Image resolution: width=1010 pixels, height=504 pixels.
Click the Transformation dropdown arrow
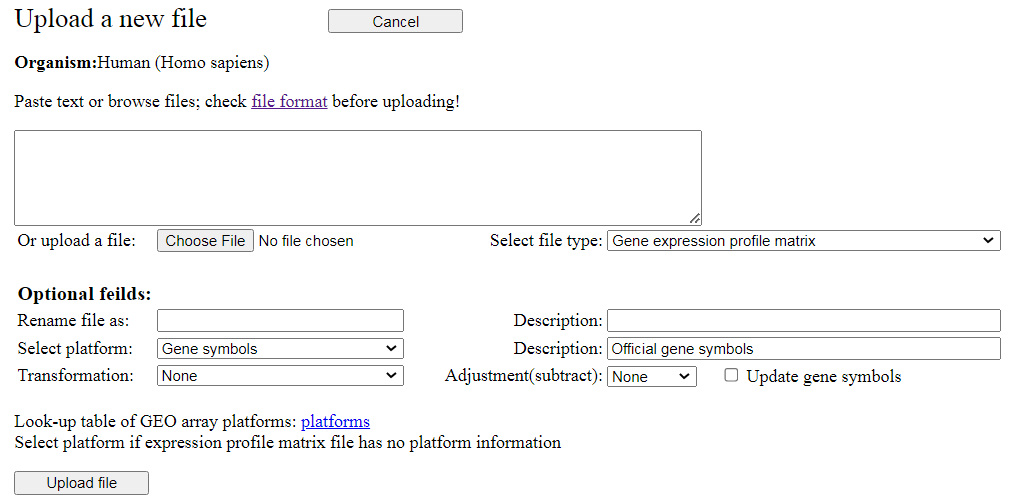391,376
